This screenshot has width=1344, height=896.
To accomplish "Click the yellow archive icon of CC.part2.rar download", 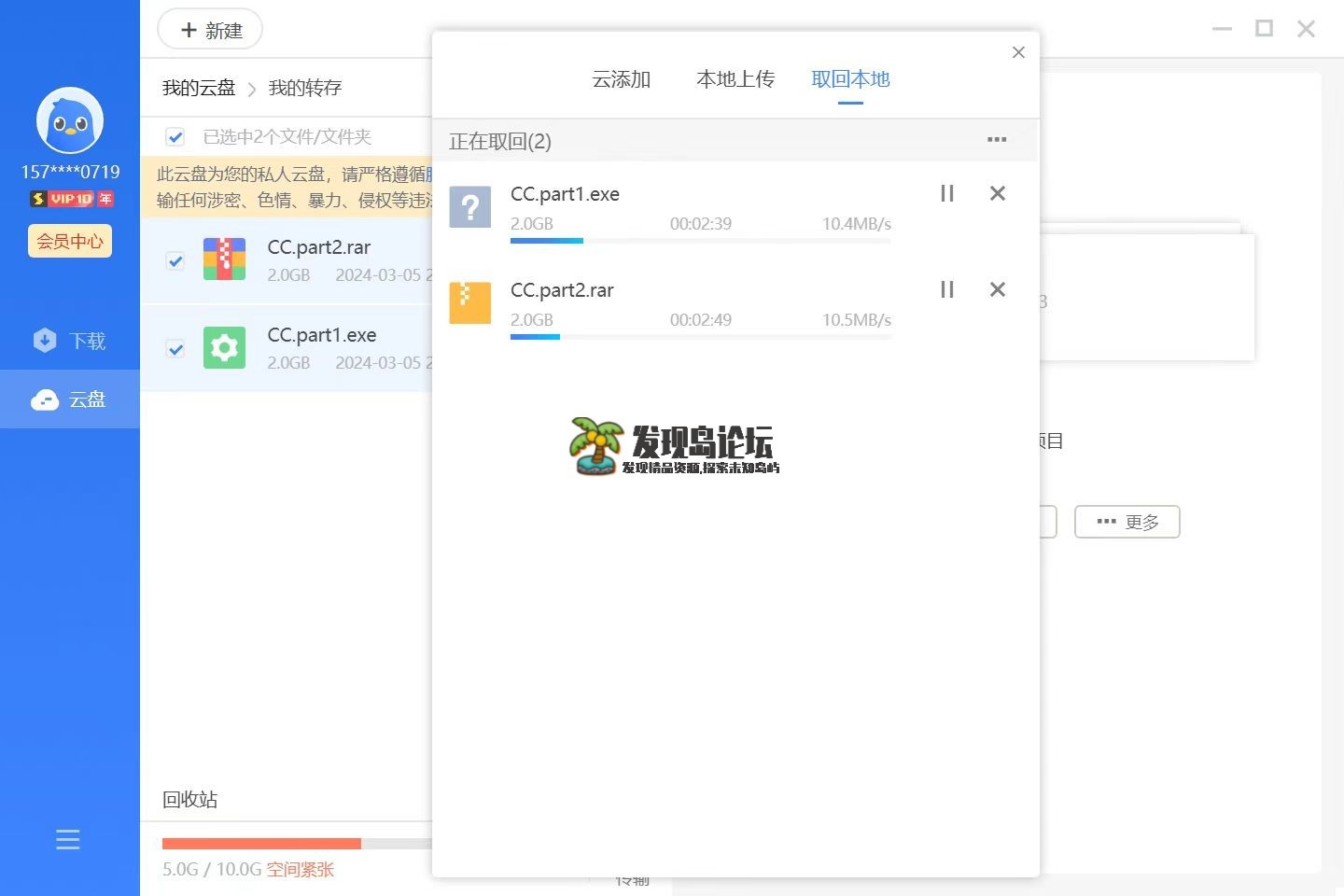I will tap(470, 302).
